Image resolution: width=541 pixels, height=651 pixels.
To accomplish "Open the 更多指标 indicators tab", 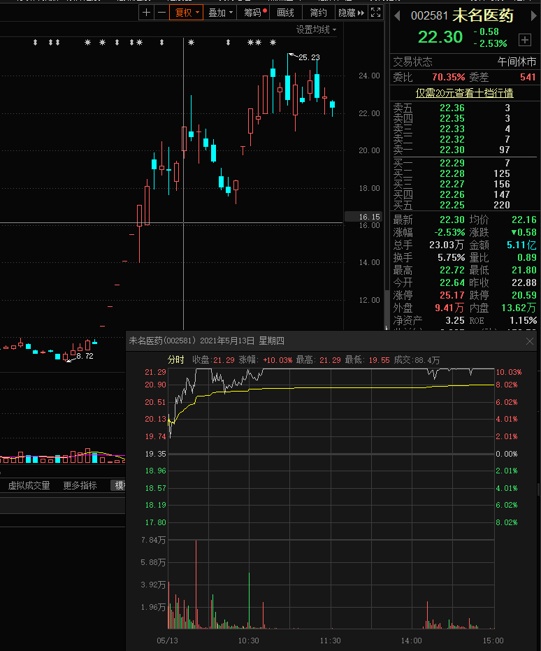I will [x=80, y=485].
